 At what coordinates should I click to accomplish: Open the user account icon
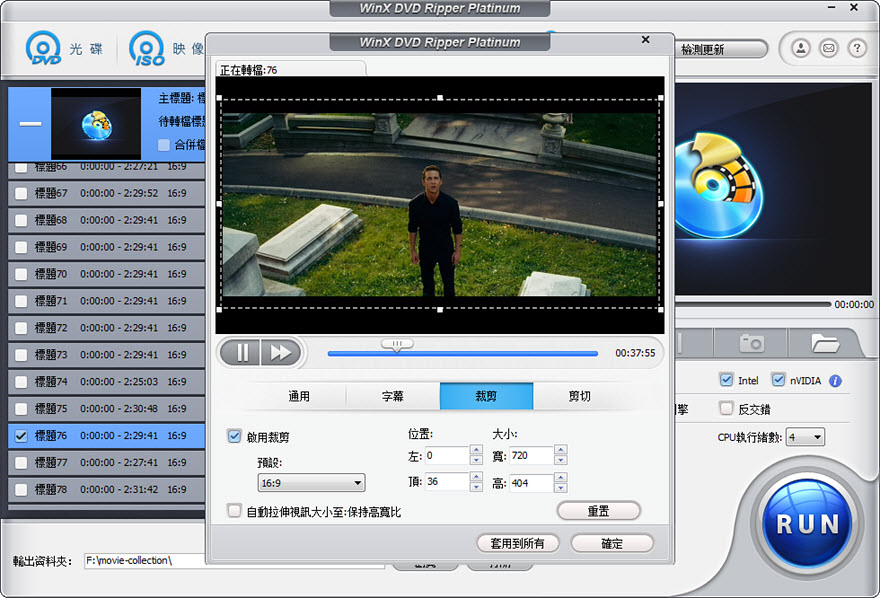point(801,48)
